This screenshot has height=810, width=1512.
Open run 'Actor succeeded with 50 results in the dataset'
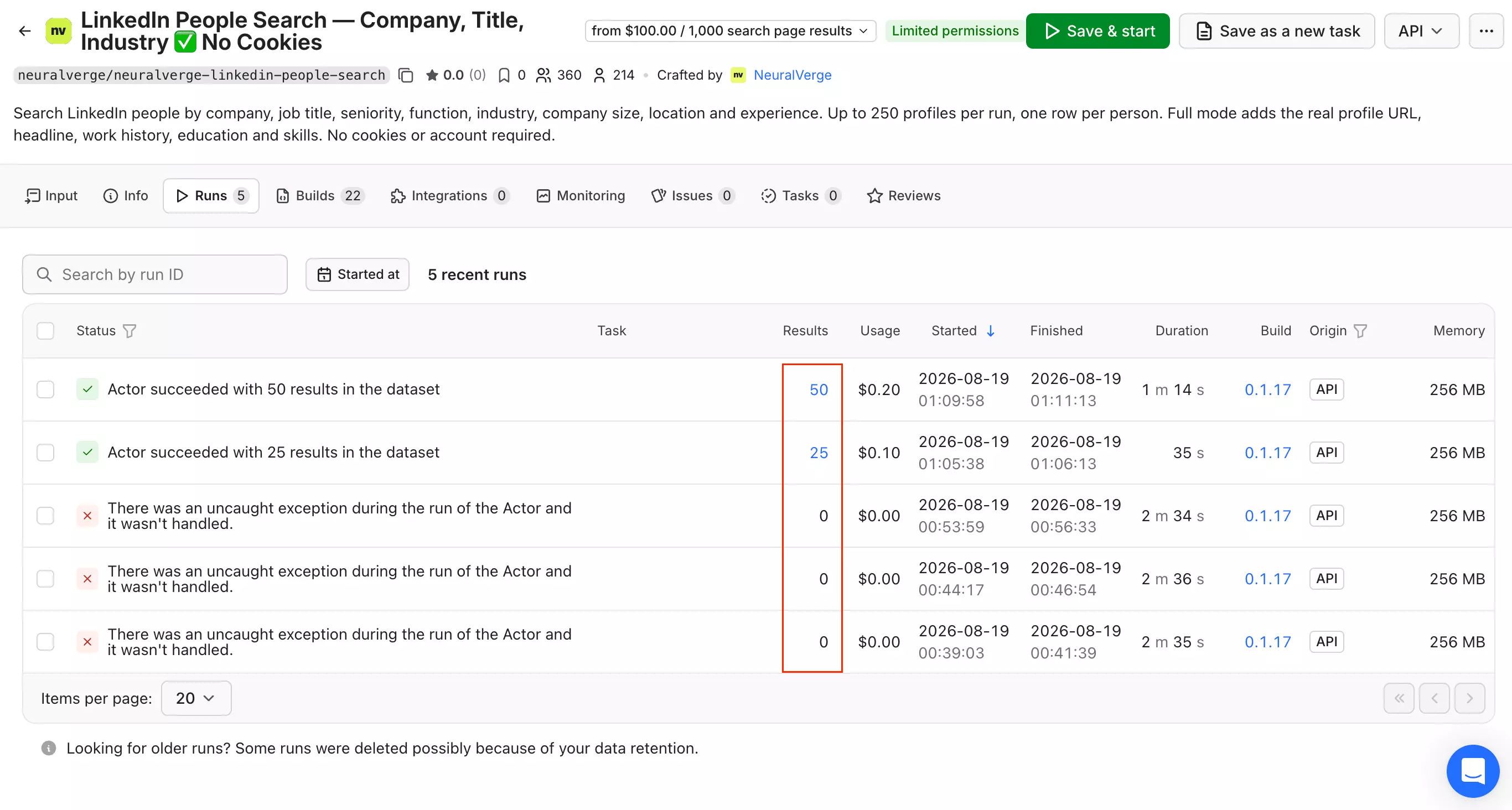click(x=273, y=389)
